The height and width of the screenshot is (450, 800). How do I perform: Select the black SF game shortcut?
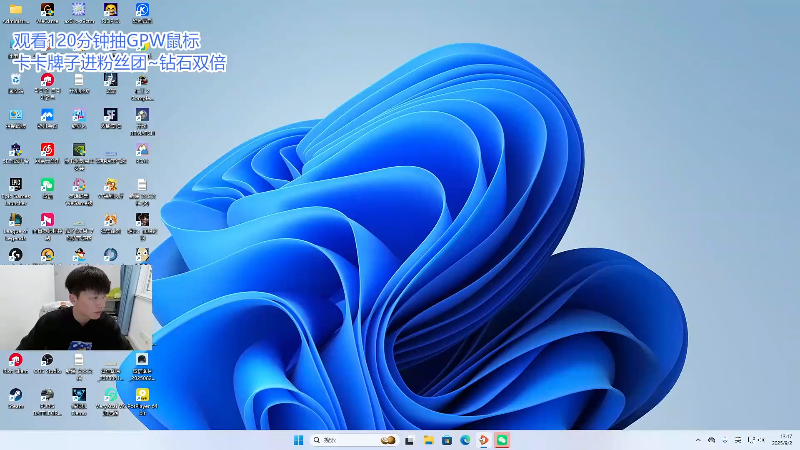(110, 115)
